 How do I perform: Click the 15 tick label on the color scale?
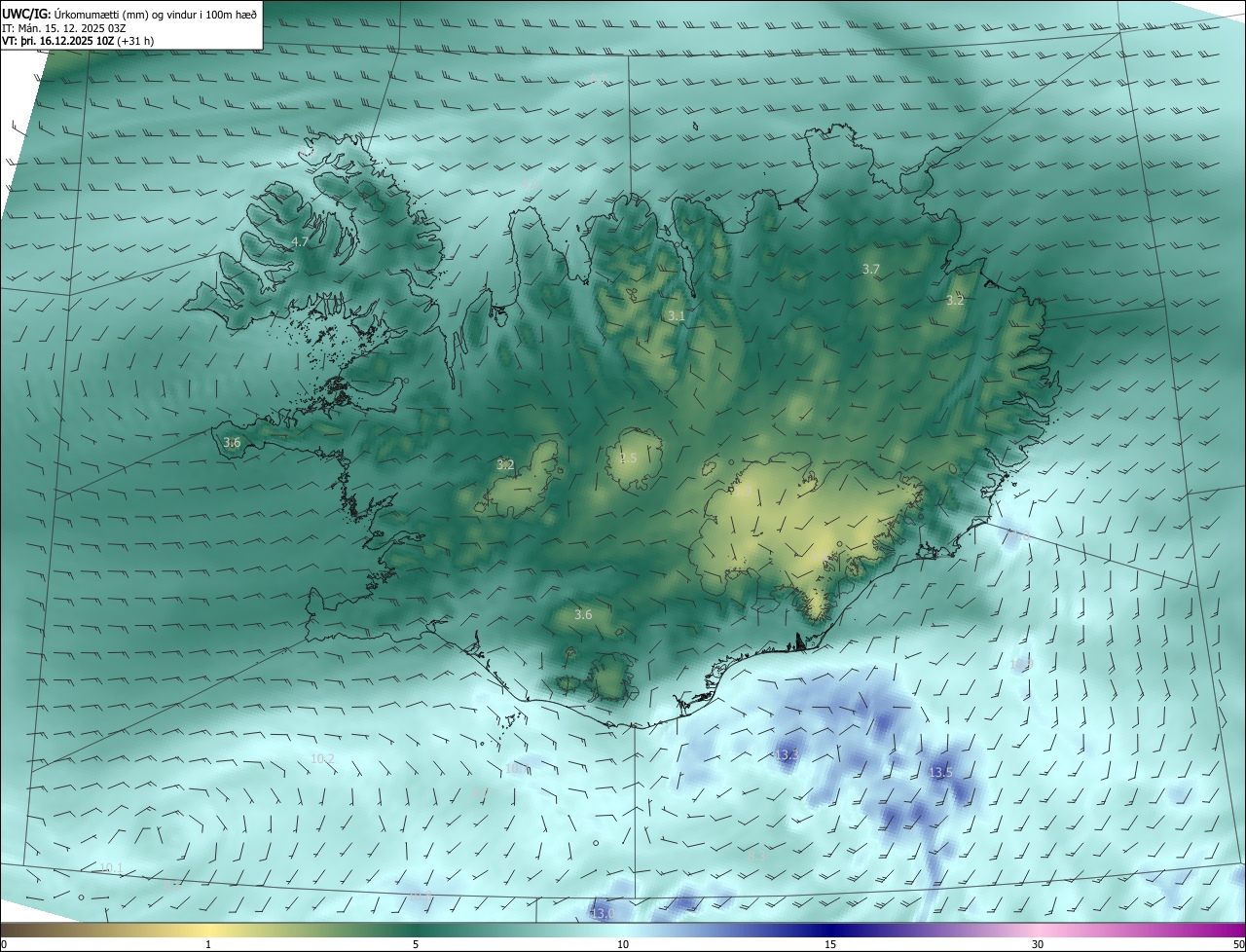pos(830,944)
